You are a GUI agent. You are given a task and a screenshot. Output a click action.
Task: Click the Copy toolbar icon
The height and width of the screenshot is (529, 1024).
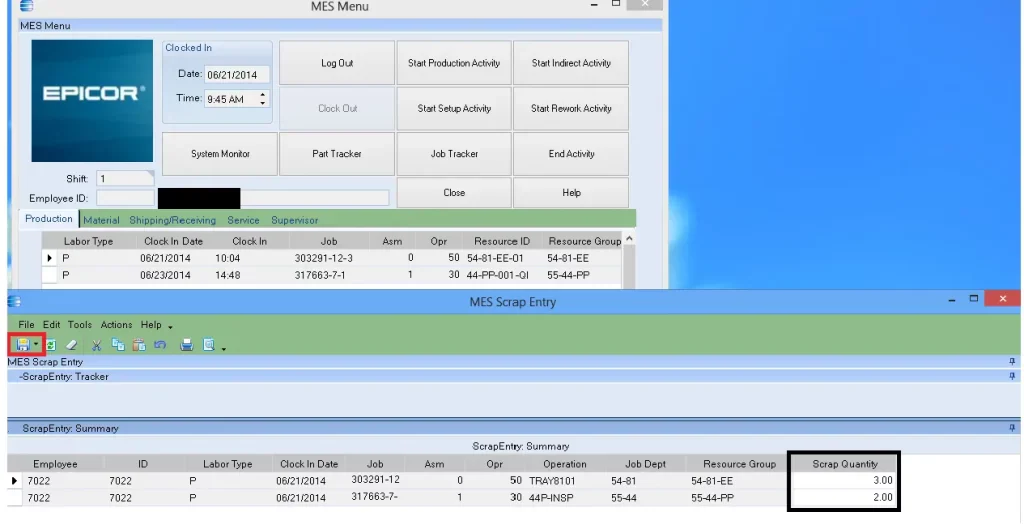pyautogui.click(x=118, y=345)
